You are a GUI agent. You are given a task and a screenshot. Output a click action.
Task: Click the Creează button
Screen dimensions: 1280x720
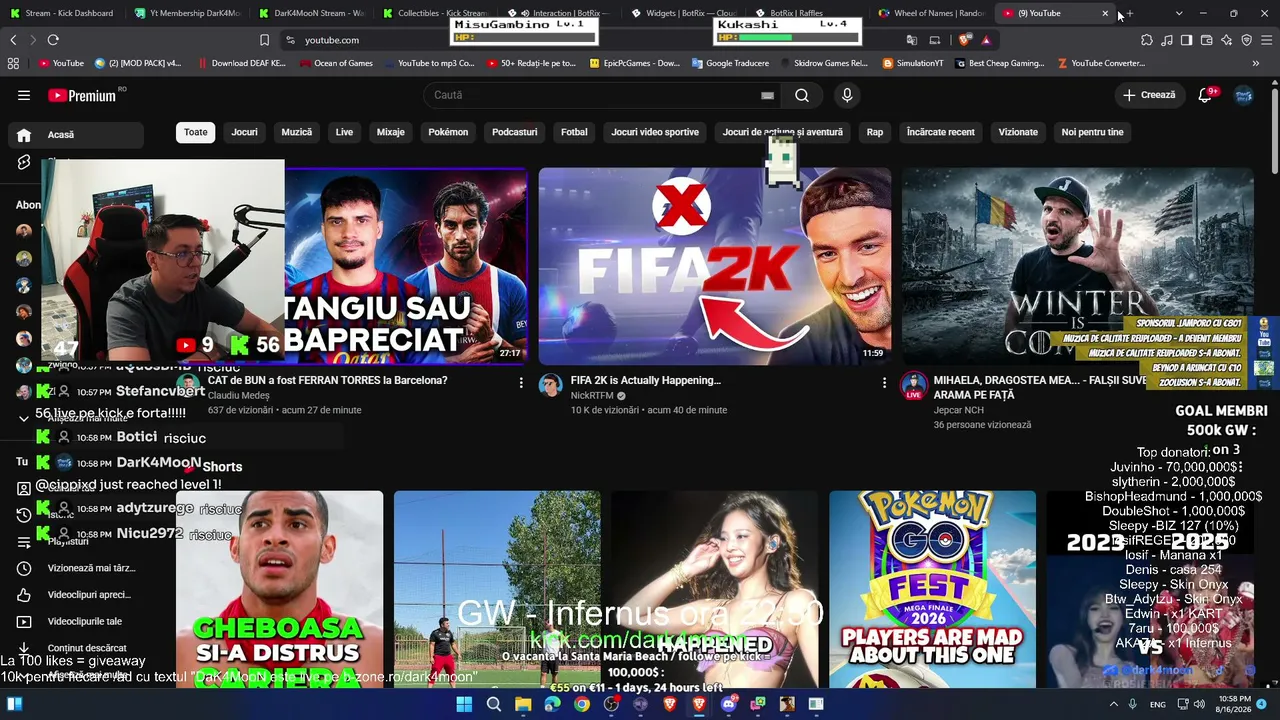point(1149,95)
